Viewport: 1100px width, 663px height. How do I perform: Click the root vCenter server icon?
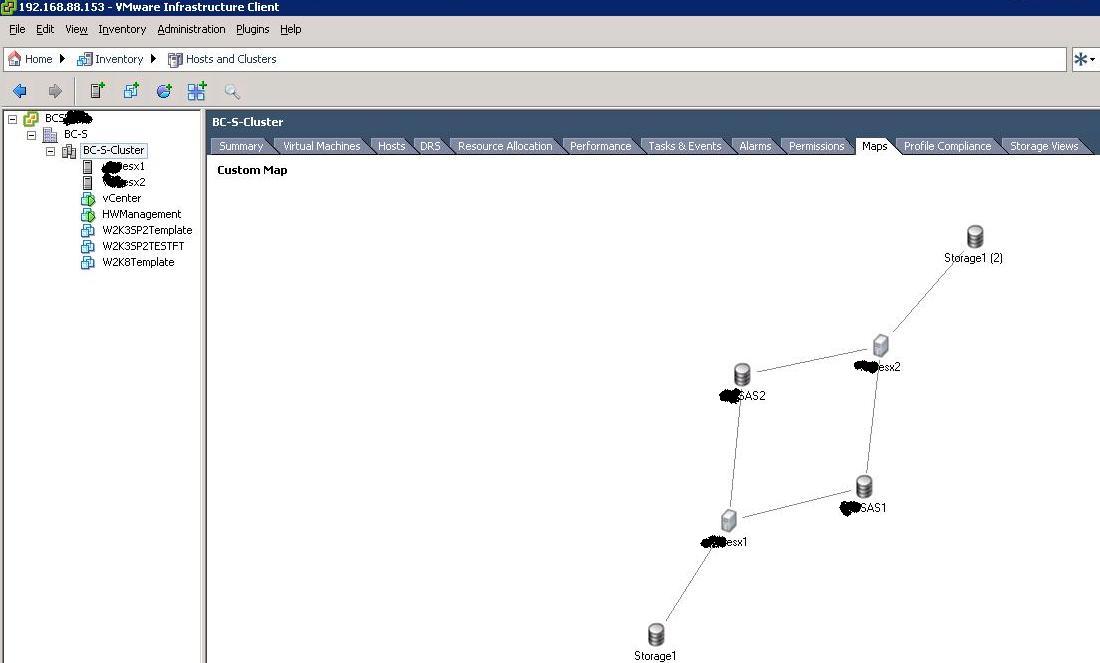(x=31, y=119)
